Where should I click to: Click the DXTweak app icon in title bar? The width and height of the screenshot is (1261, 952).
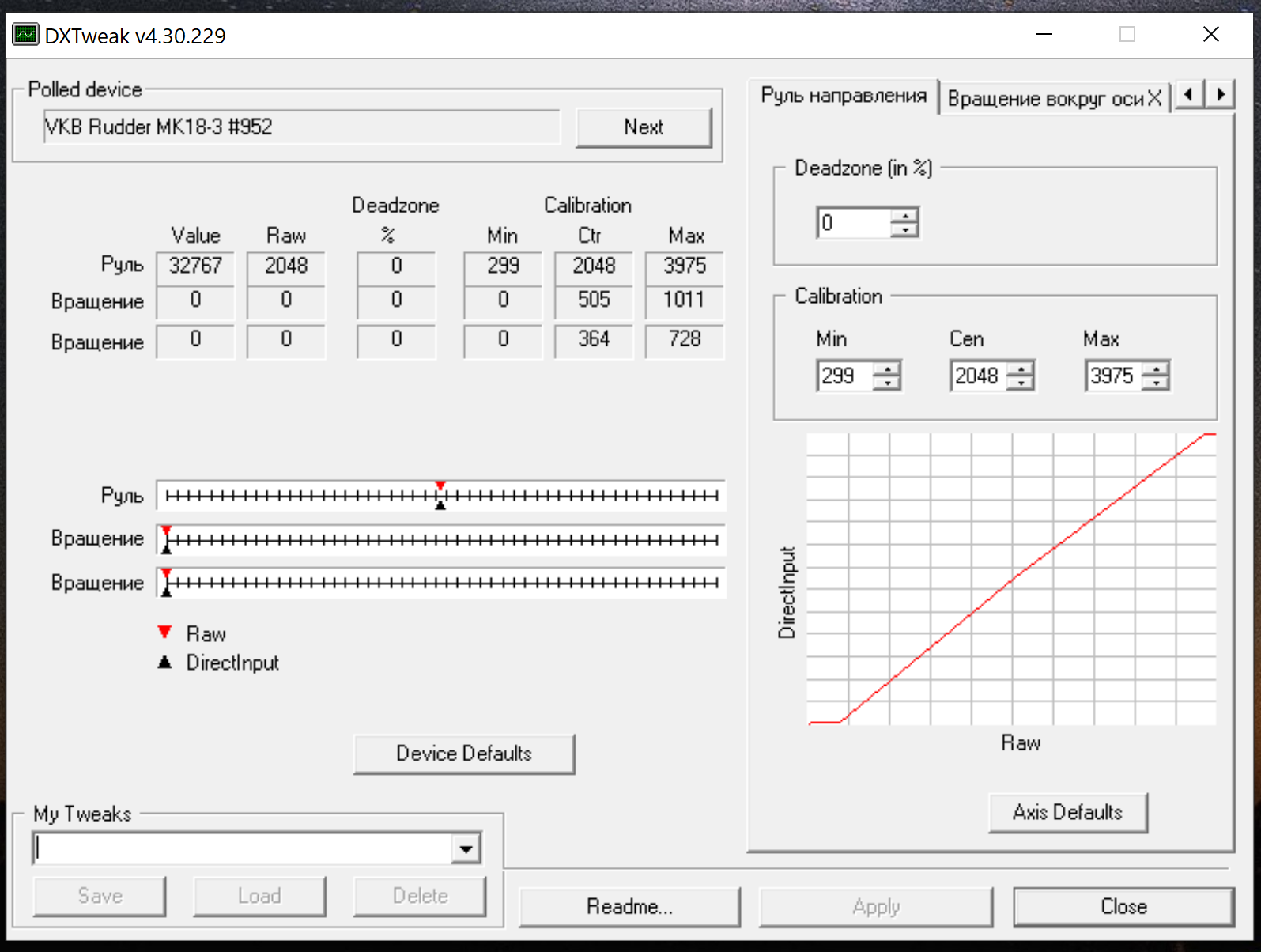[25, 35]
